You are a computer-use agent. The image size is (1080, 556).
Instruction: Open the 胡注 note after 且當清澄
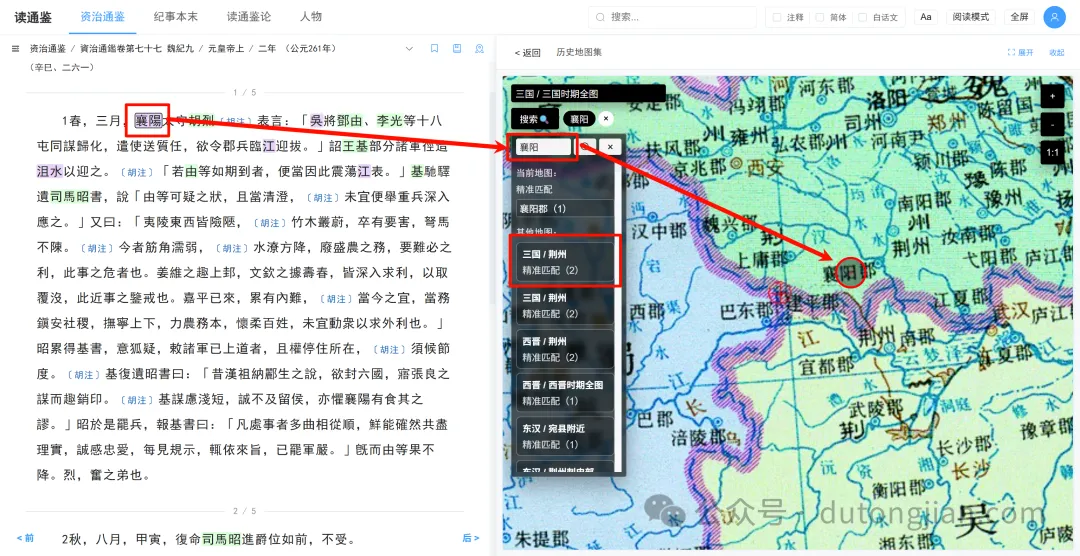323,198
